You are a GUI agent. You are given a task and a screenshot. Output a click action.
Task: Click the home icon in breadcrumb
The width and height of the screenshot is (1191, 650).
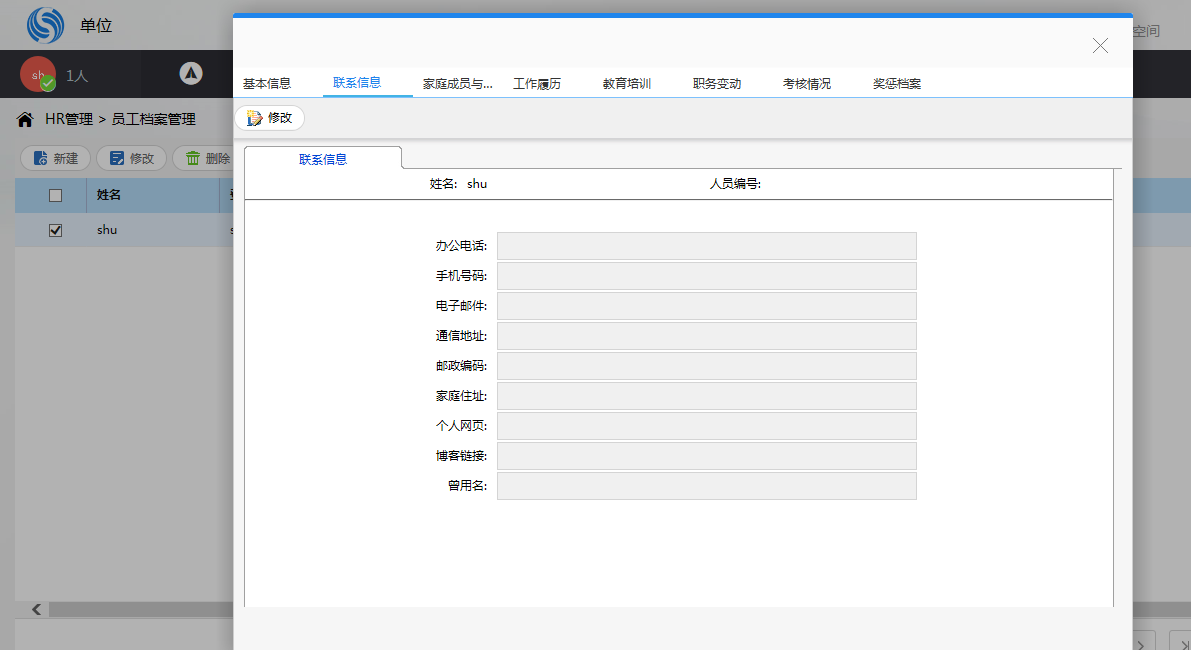[25, 120]
